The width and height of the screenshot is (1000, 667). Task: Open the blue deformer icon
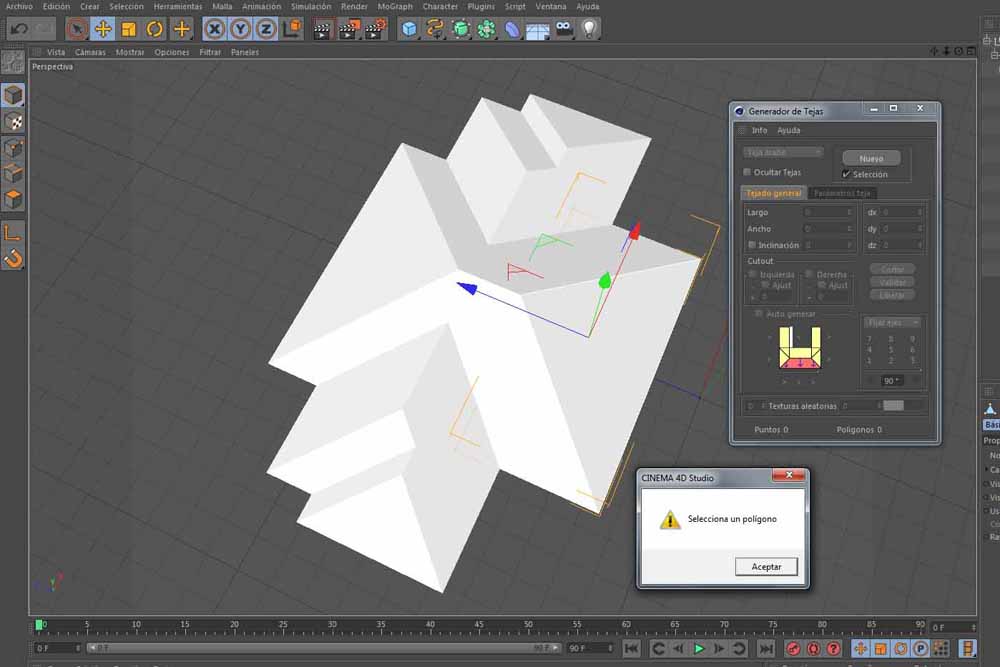point(512,29)
